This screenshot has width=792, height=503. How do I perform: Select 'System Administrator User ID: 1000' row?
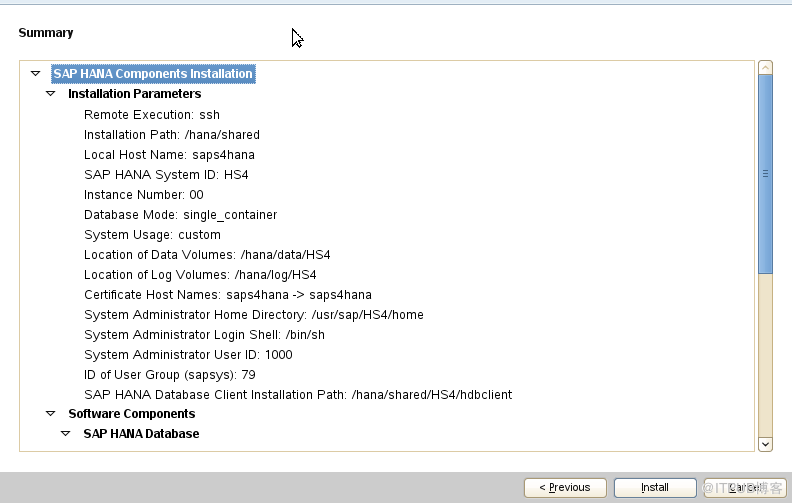pyautogui.click(x=188, y=355)
